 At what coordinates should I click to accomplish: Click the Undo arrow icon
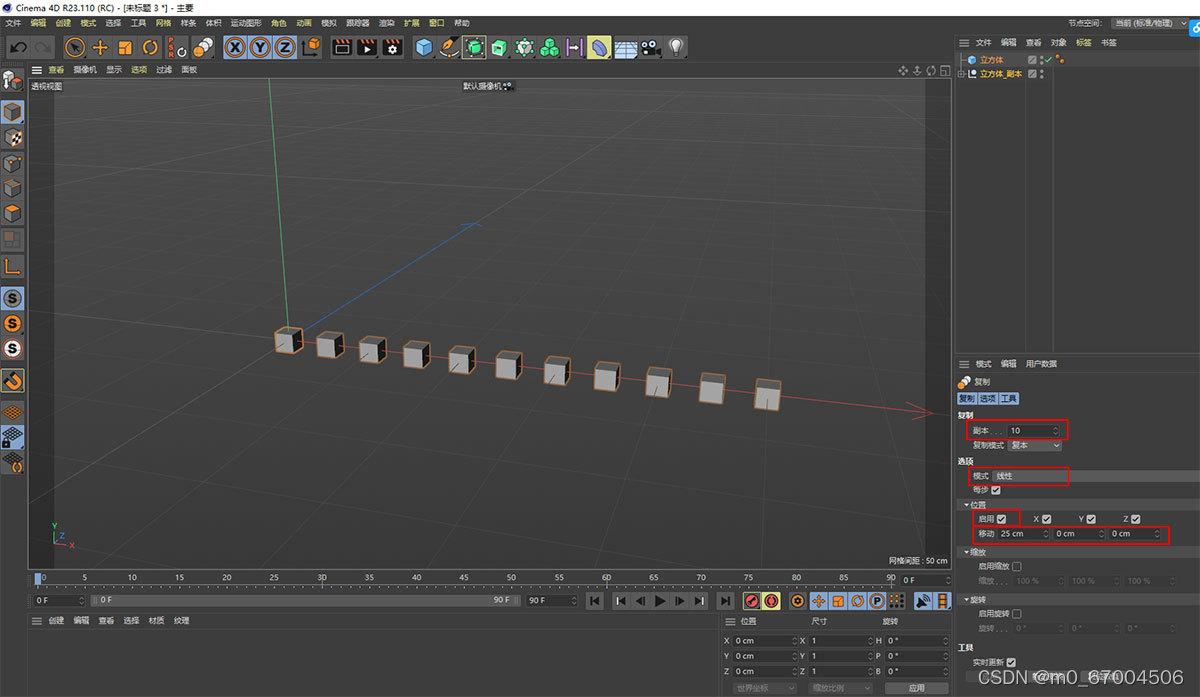click(x=18, y=47)
